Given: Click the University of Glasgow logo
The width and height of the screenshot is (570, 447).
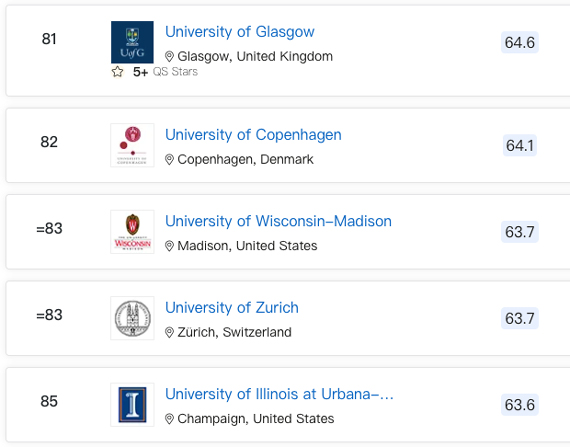Looking at the screenshot, I should click(132, 42).
